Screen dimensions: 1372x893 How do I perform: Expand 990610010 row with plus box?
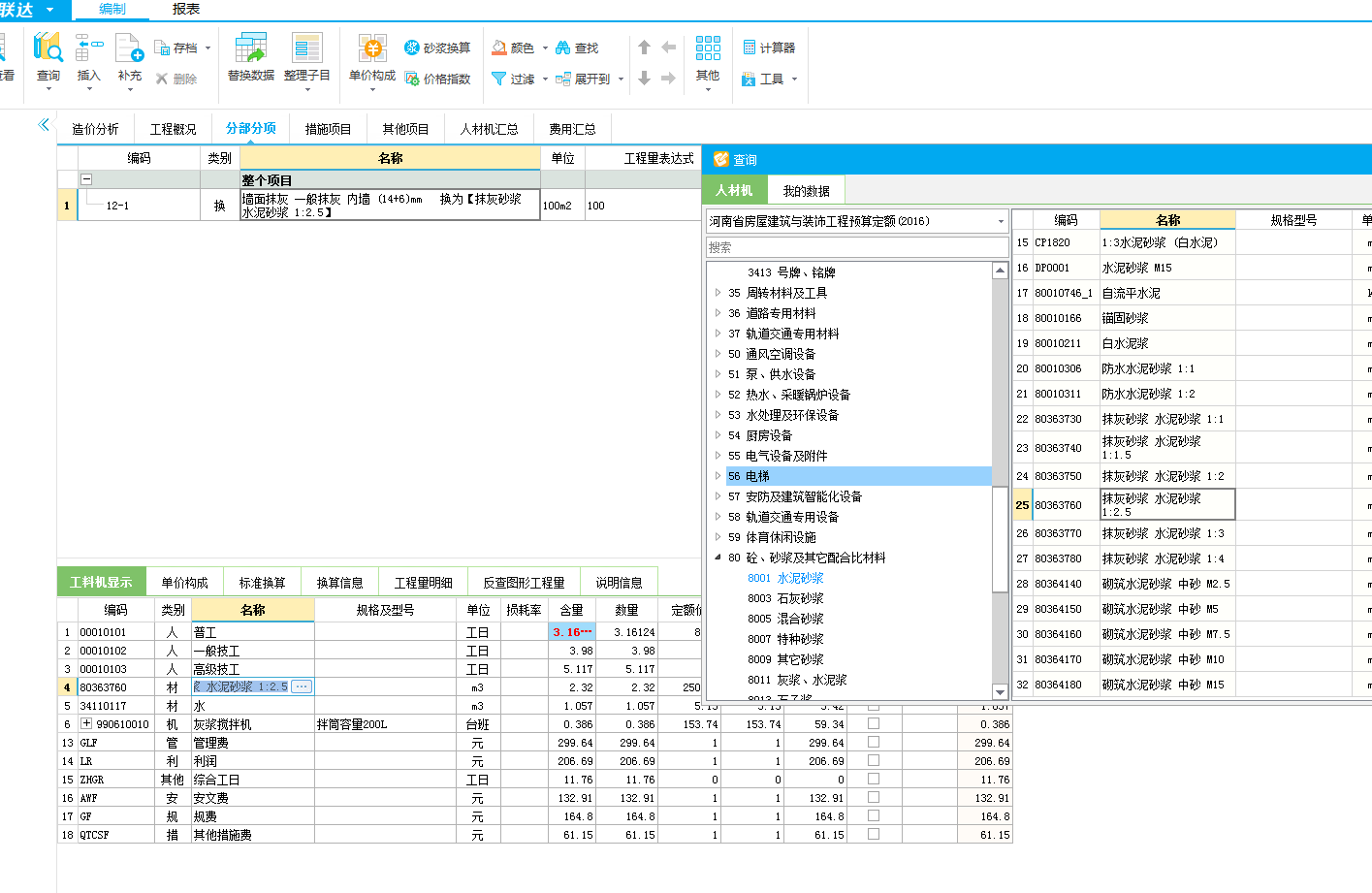pyautogui.click(x=86, y=723)
